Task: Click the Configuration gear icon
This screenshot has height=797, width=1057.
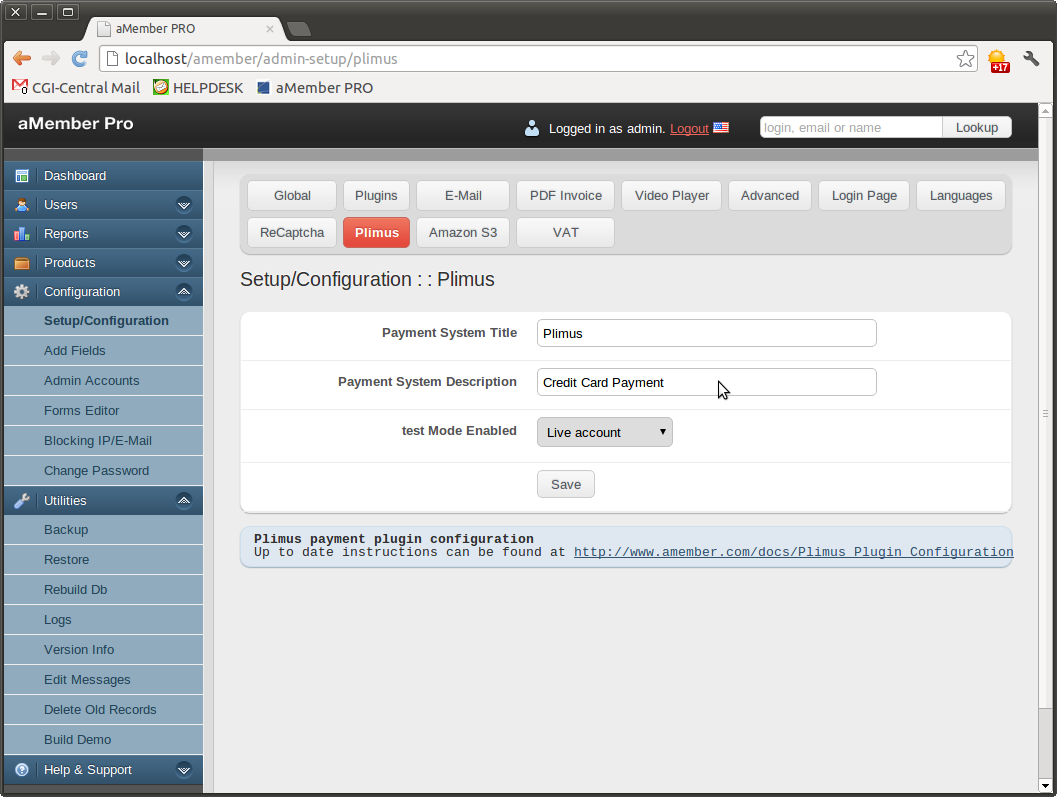Action: (x=21, y=292)
